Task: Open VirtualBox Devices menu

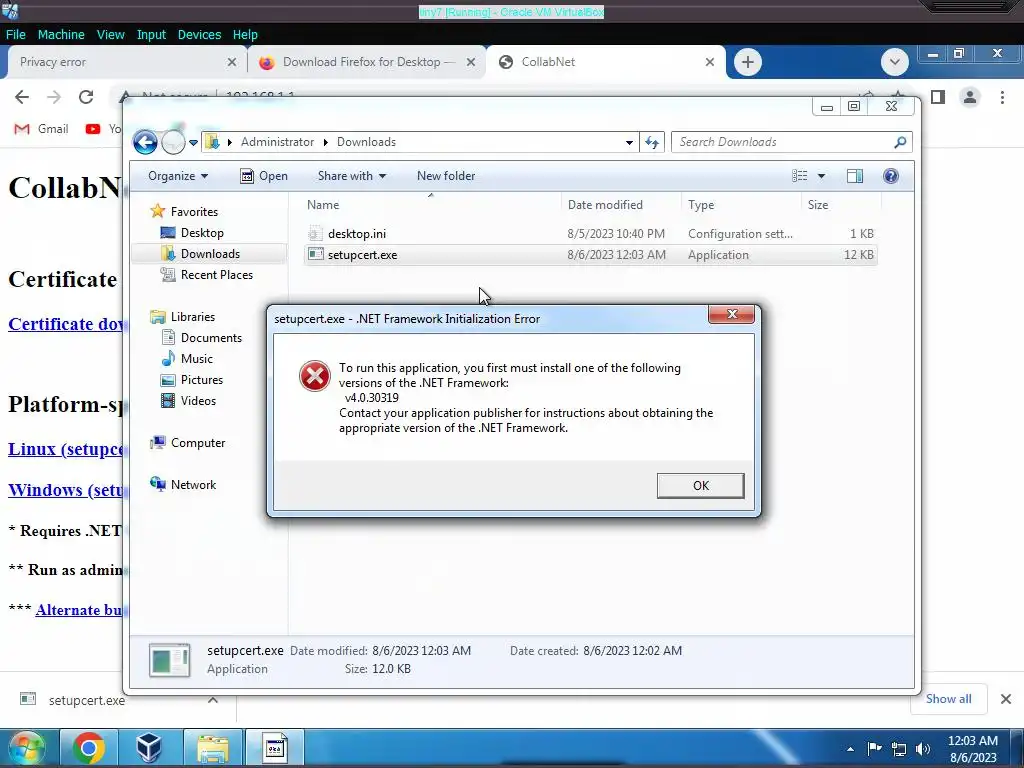Action: point(199,35)
